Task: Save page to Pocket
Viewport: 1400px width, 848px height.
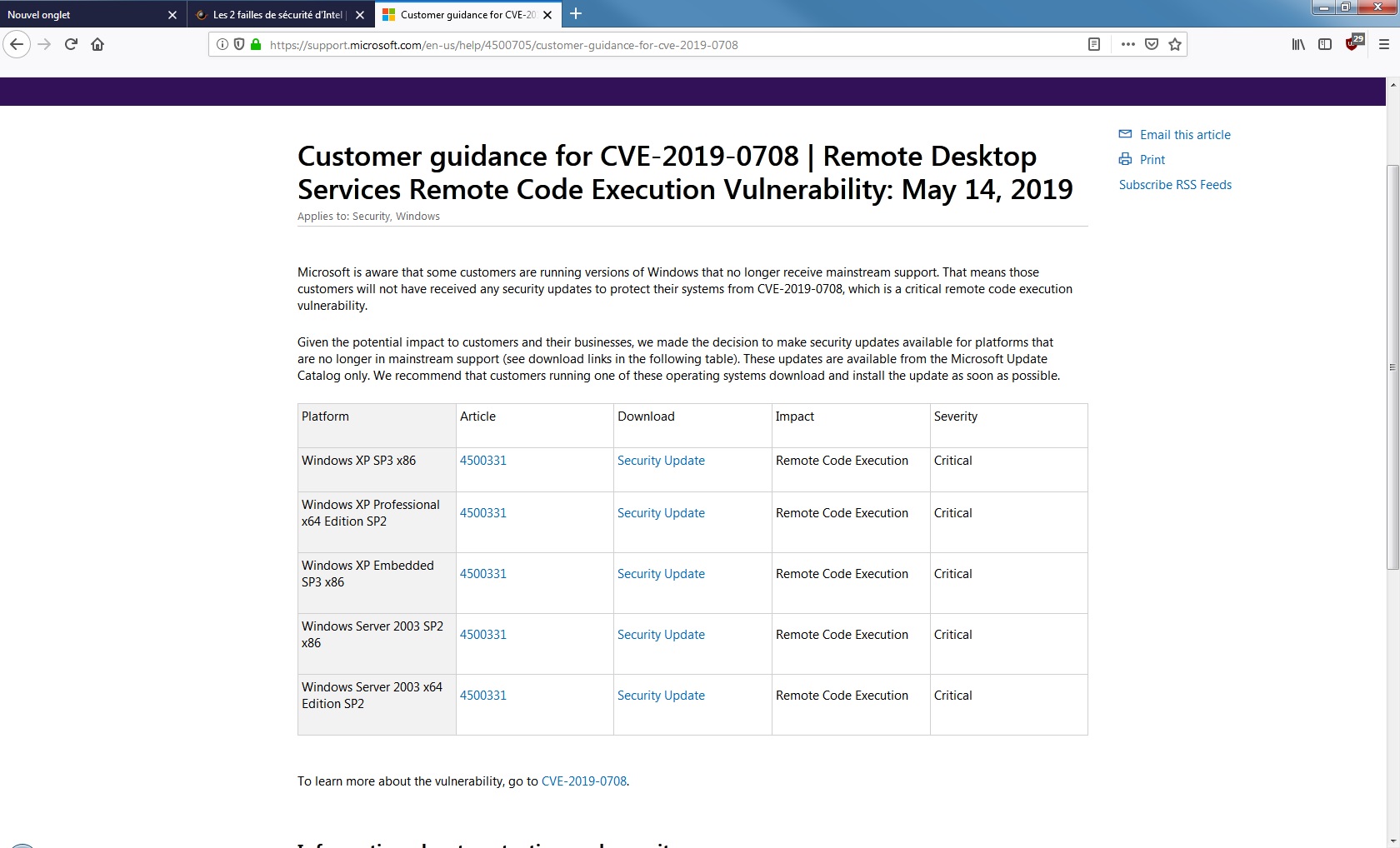Action: coord(1152,45)
